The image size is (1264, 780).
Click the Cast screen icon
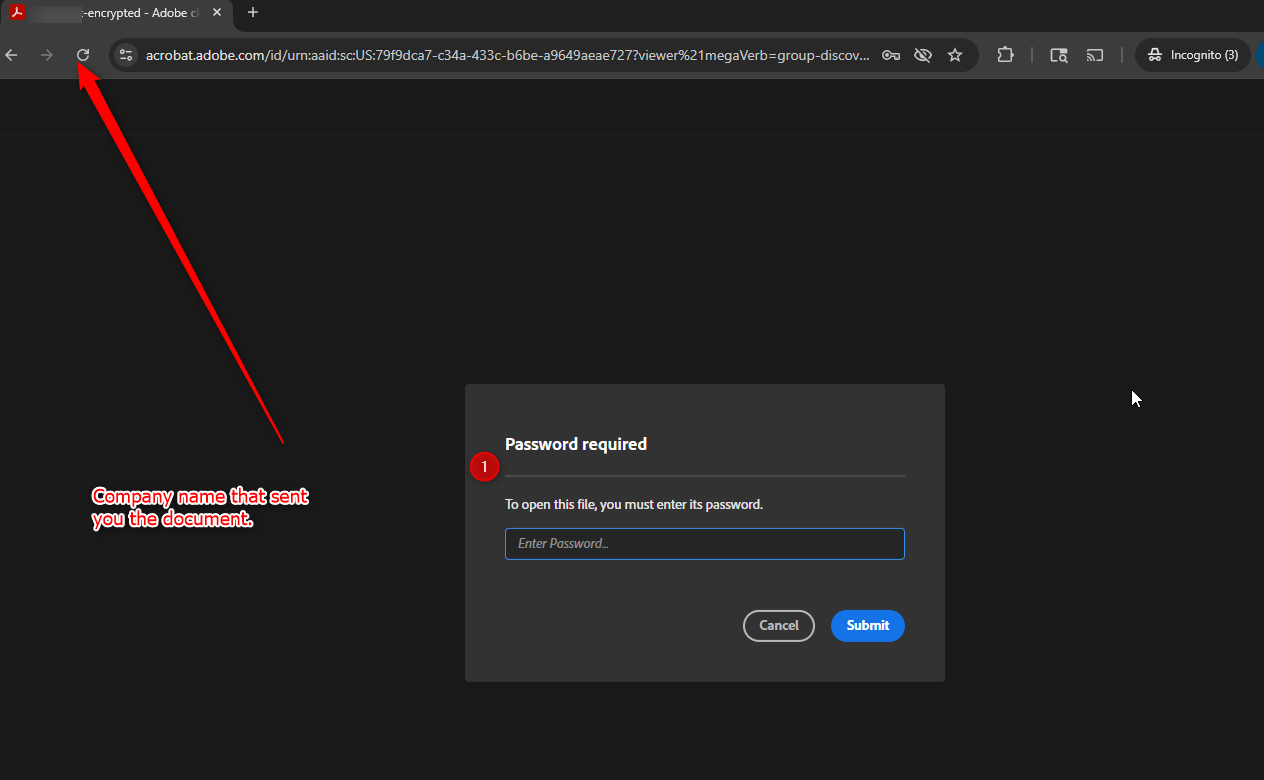(1095, 55)
